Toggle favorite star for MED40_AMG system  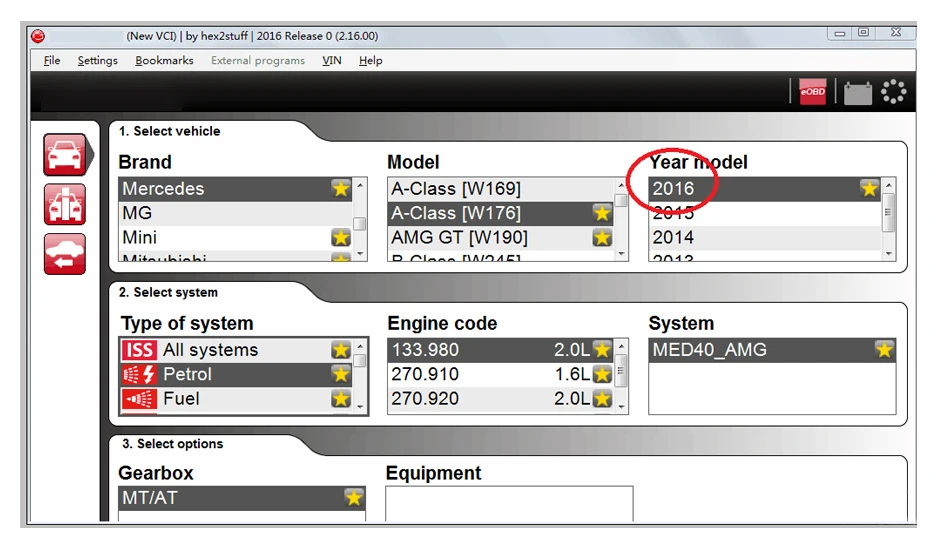pyautogui.click(x=884, y=350)
